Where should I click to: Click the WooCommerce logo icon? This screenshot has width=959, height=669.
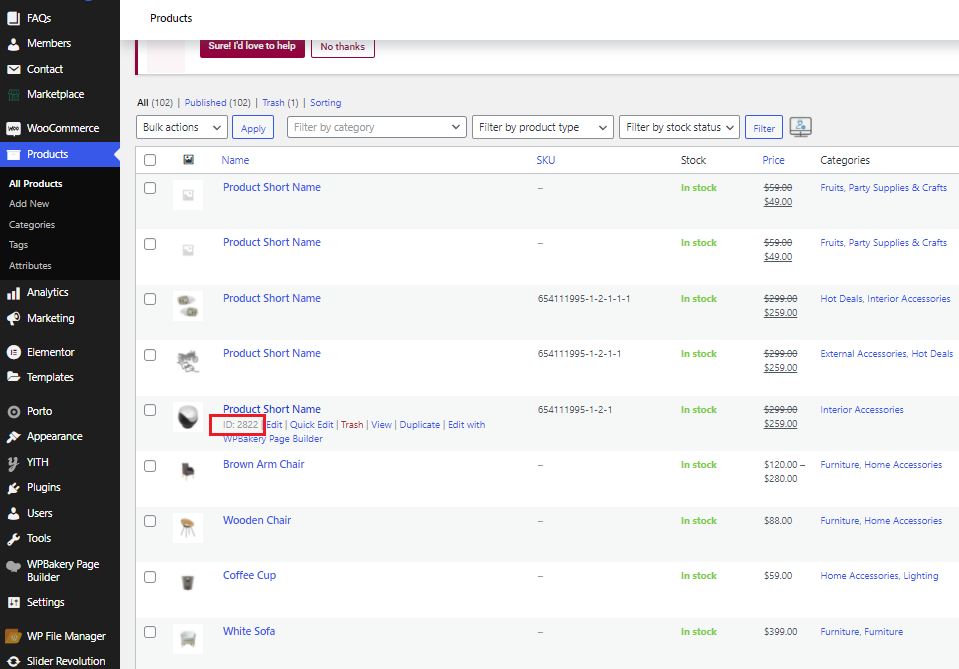pos(13,128)
